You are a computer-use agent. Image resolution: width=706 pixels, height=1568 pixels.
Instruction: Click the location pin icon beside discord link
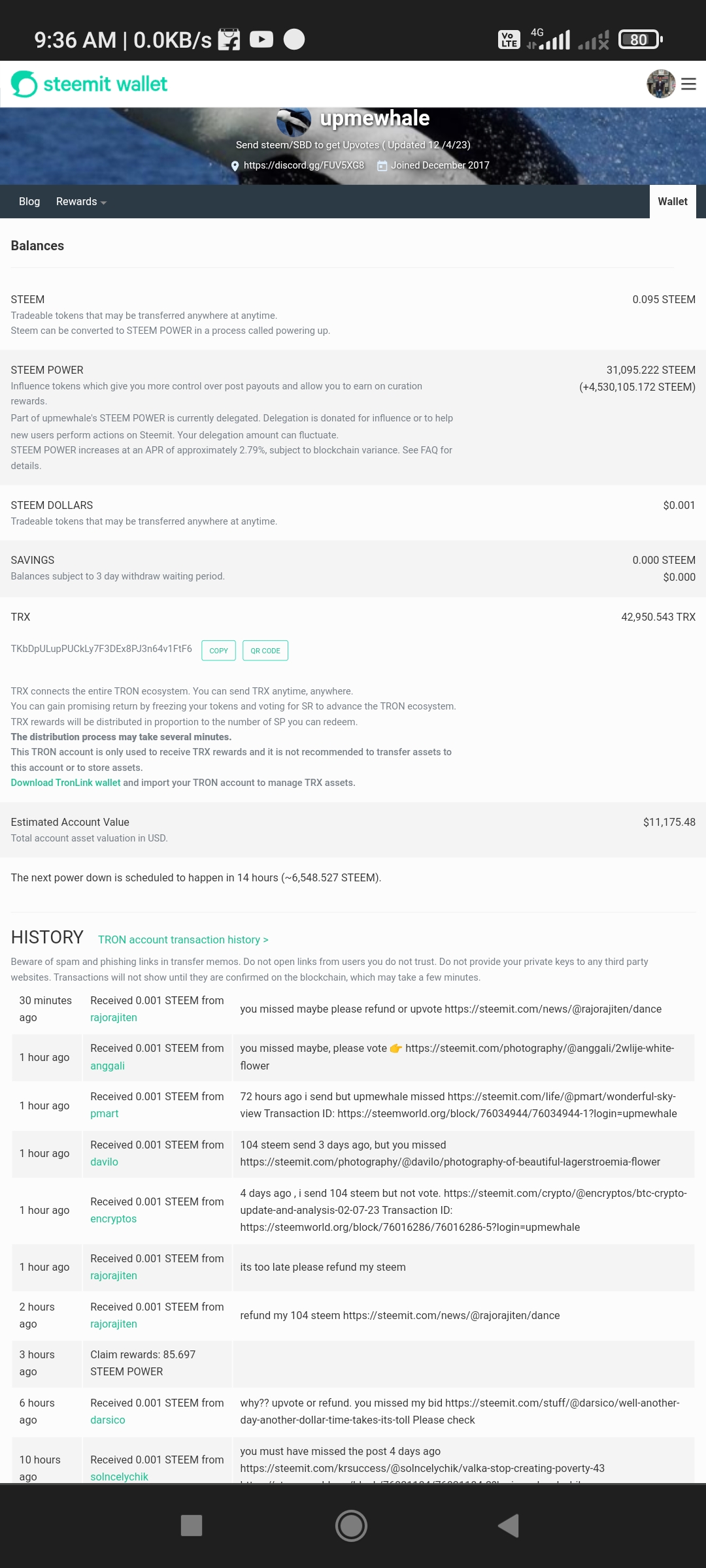[x=235, y=166]
